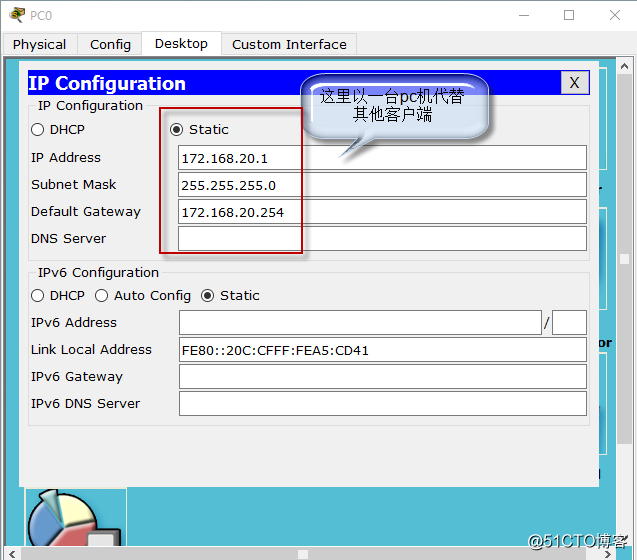Click the vertical scrollbar up arrow
This screenshot has width=637, height=560.
624,66
